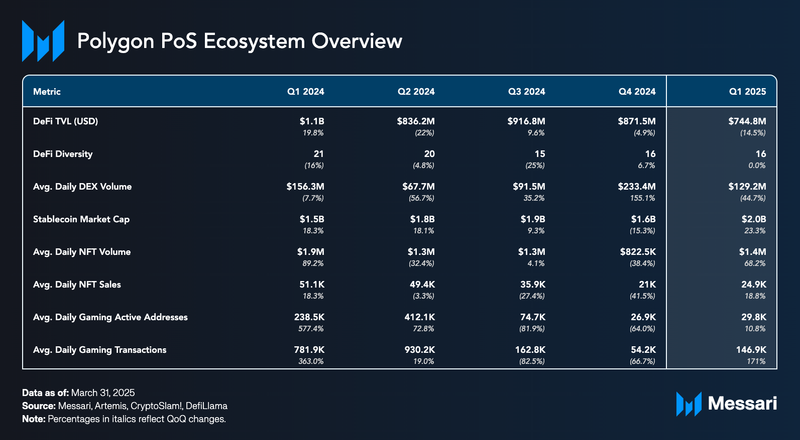Click the '$822.5K' NFT volume value
The image size is (800, 440).
[638, 252]
